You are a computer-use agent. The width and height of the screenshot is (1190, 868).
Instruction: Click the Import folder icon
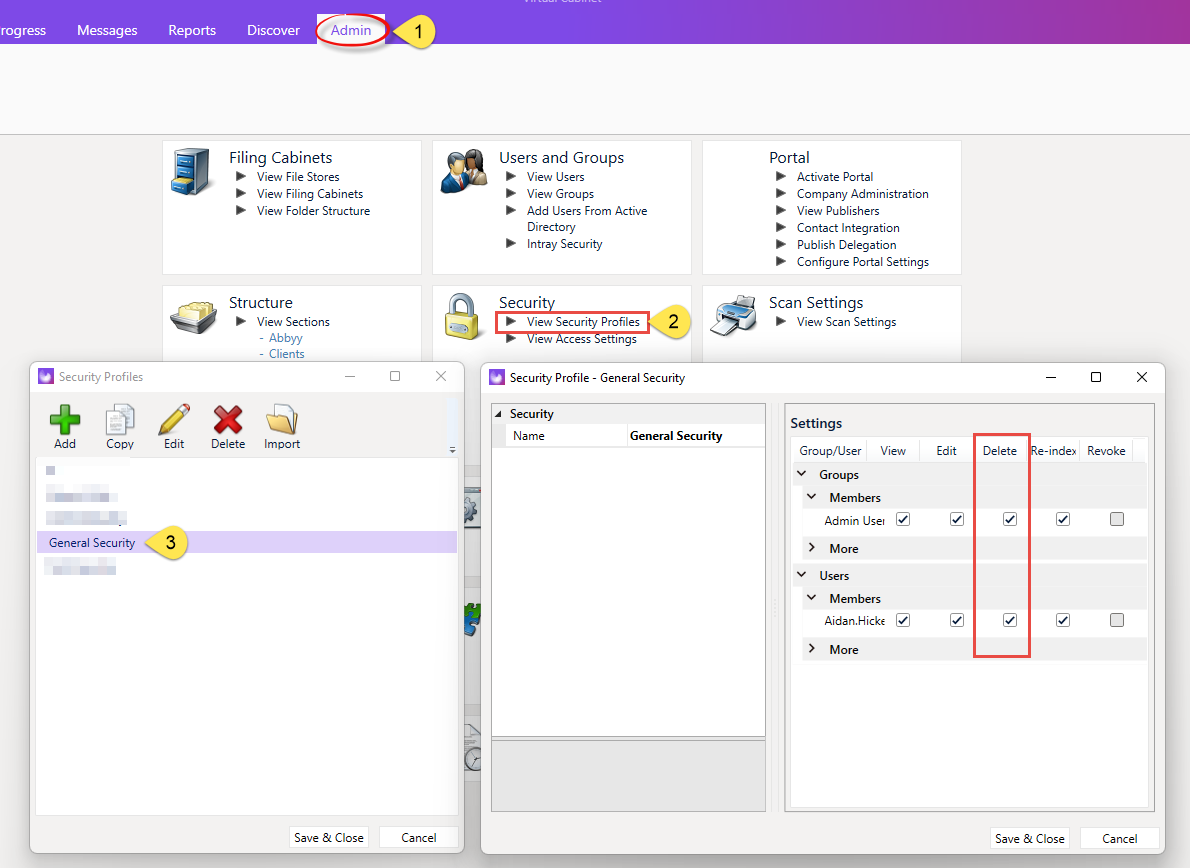pos(282,420)
